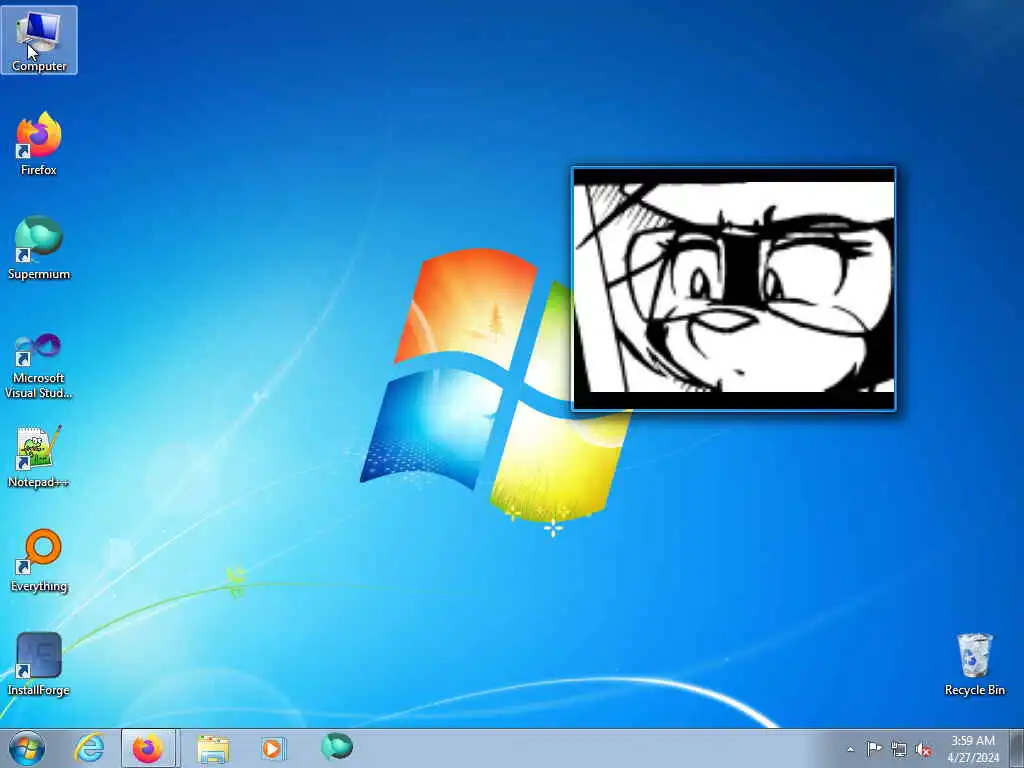Image resolution: width=1024 pixels, height=768 pixels.
Task: Select the Everything search shortcut
Action: pyautogui.click(x=39, y=560)
